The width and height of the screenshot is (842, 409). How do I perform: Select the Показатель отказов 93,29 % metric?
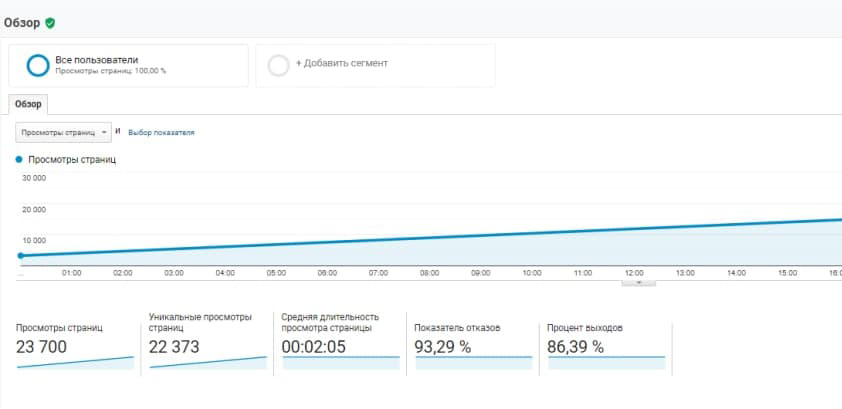[x=473, y=344]
